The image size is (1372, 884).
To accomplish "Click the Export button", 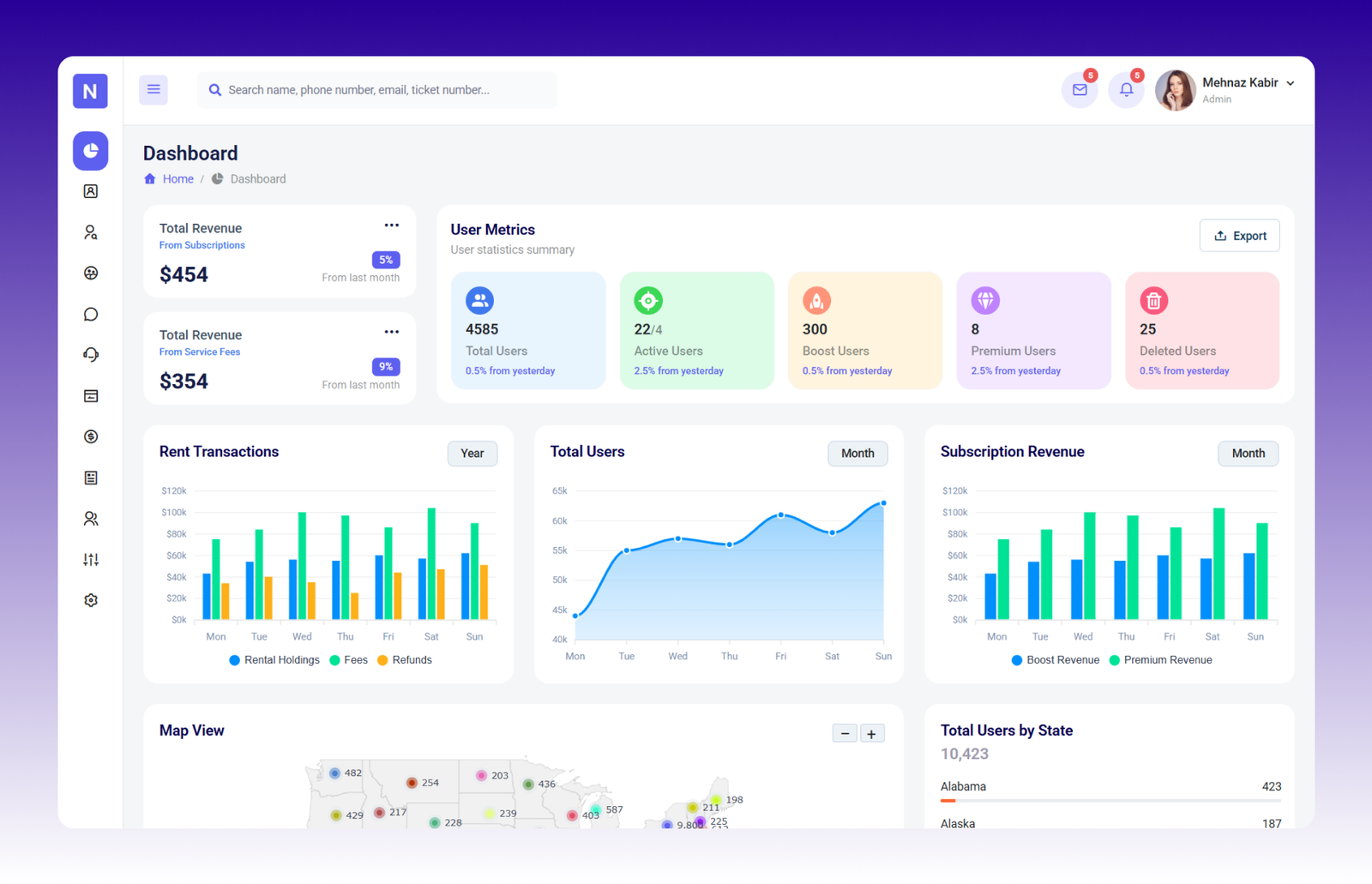I will (1239, 236).
